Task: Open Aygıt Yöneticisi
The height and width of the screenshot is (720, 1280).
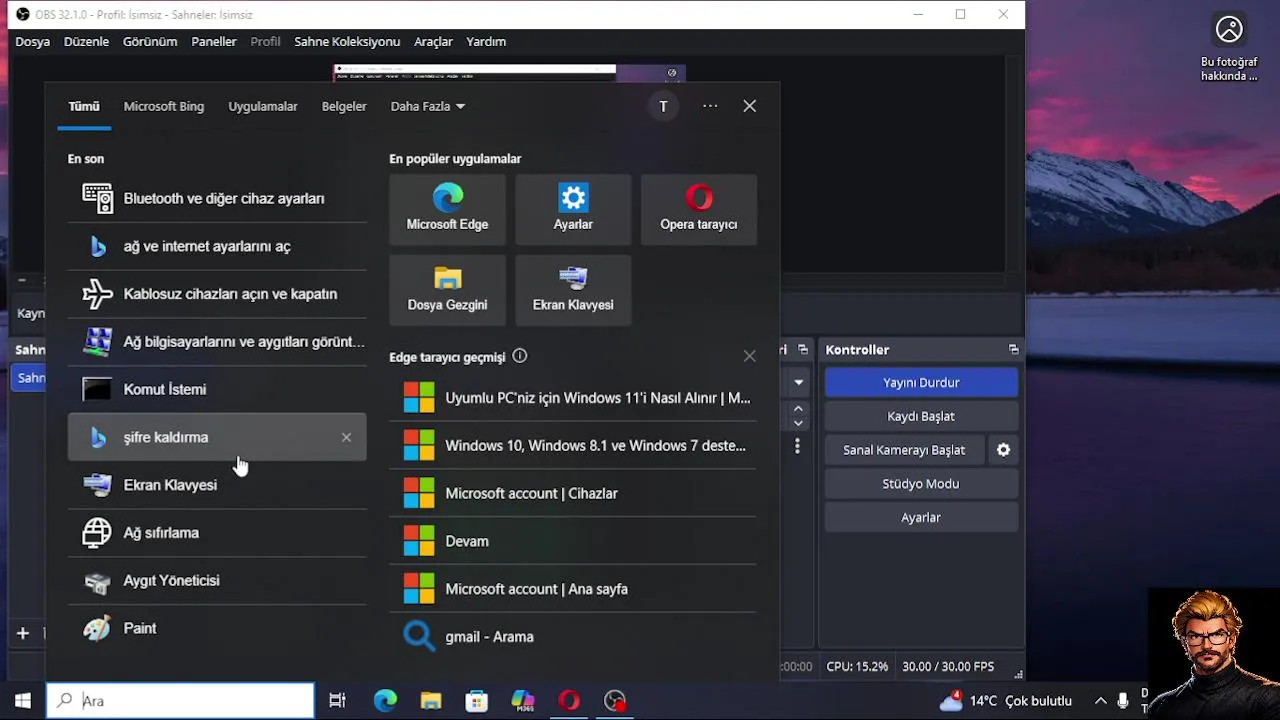Action: 217,581
